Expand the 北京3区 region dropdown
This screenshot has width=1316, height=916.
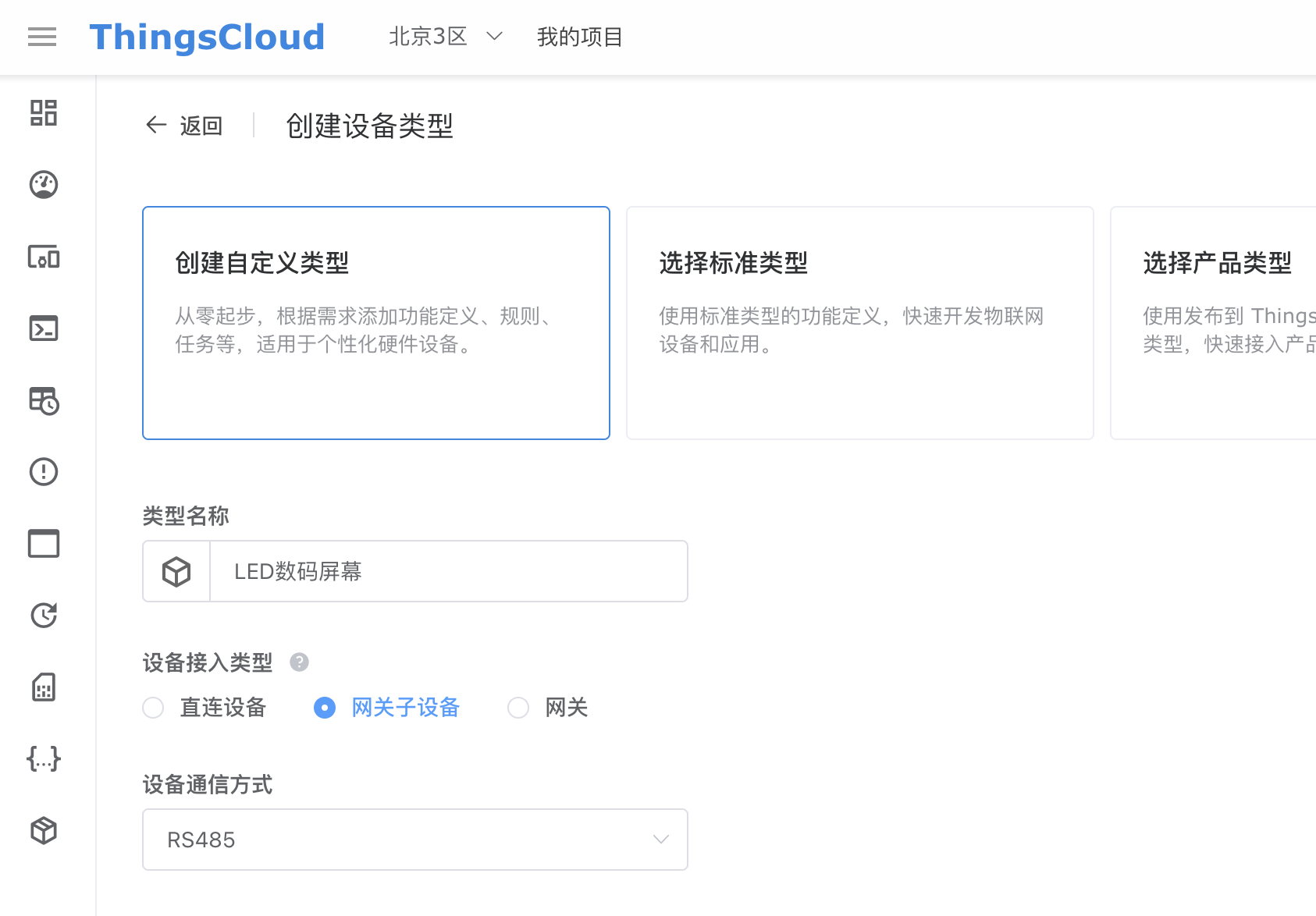tap(446, 37)
